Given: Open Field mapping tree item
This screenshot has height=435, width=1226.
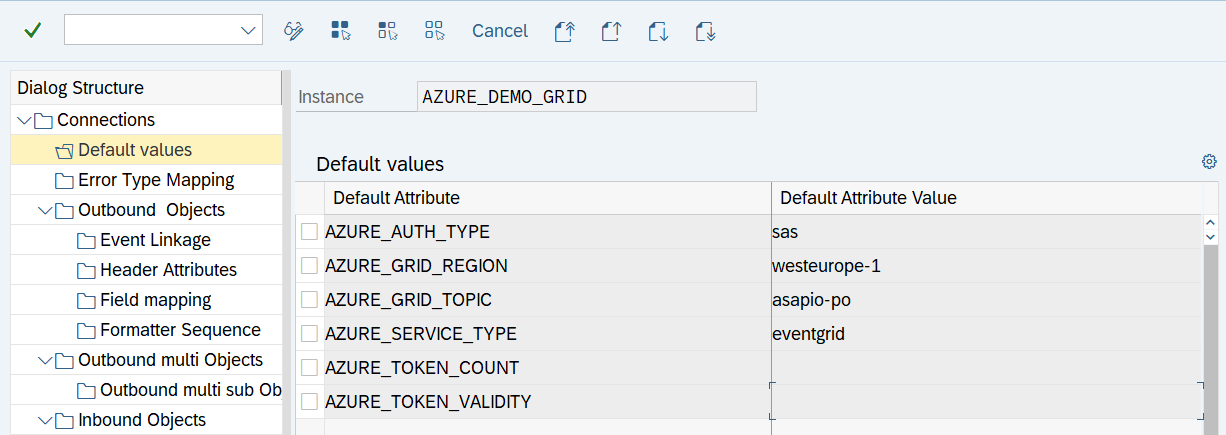Looking at the screenshot, I should tap(155, 300).
